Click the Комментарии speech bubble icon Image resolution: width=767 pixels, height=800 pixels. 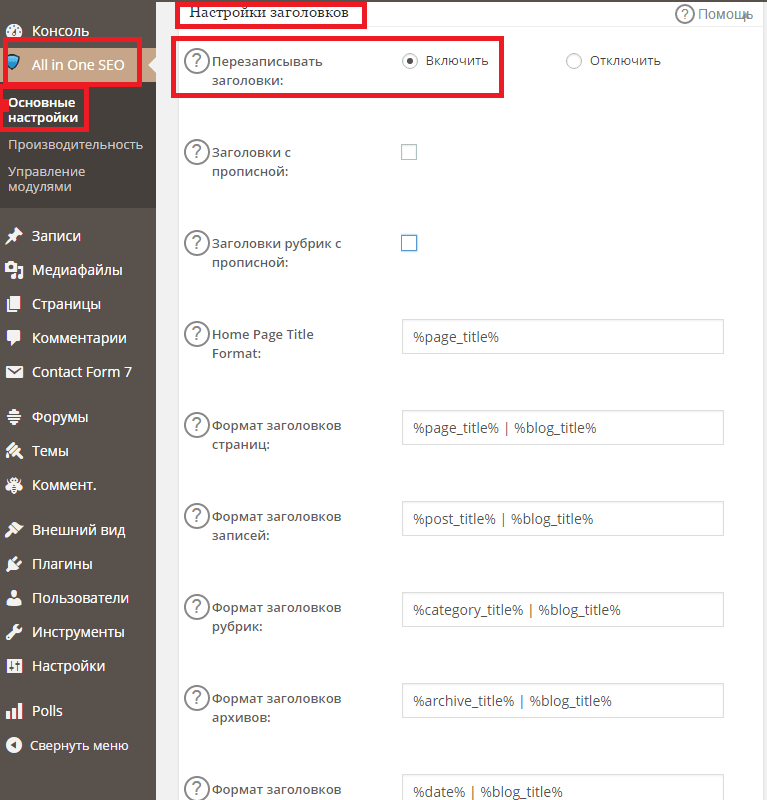14,338
